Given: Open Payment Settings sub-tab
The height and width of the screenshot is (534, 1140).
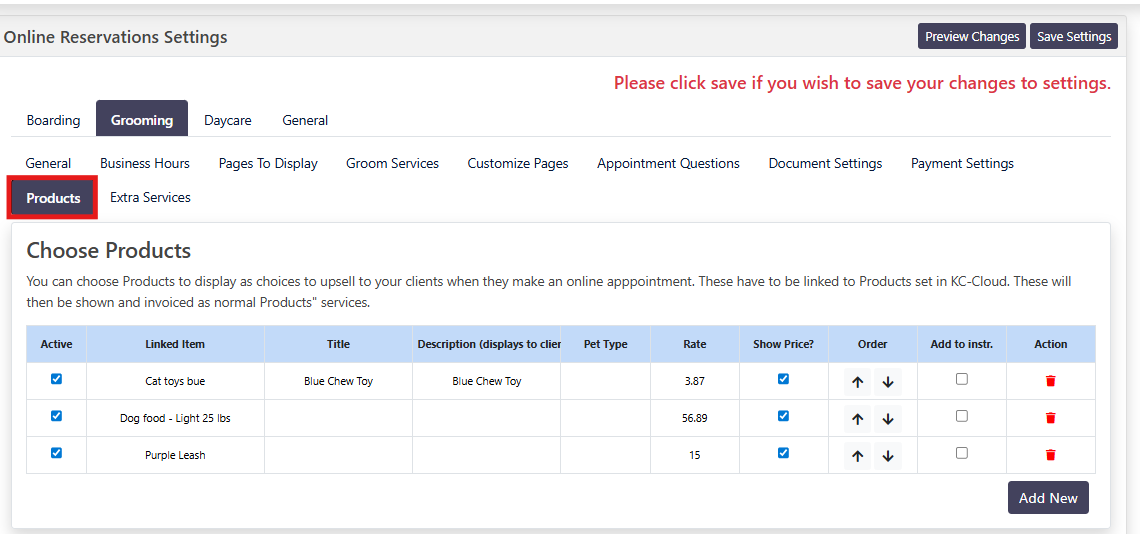Looking at the screenshot, I should [962, 163].
